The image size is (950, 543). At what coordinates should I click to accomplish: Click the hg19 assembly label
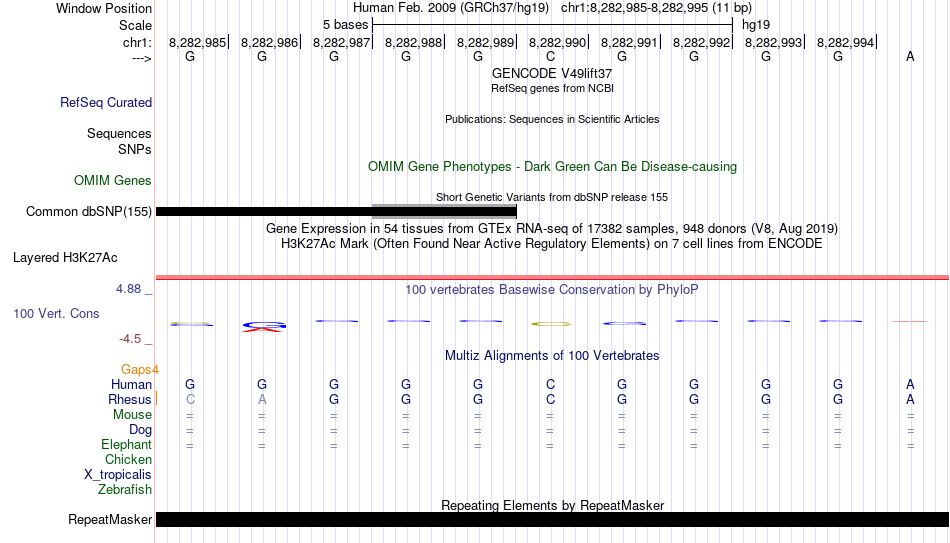tap(756, 25)
